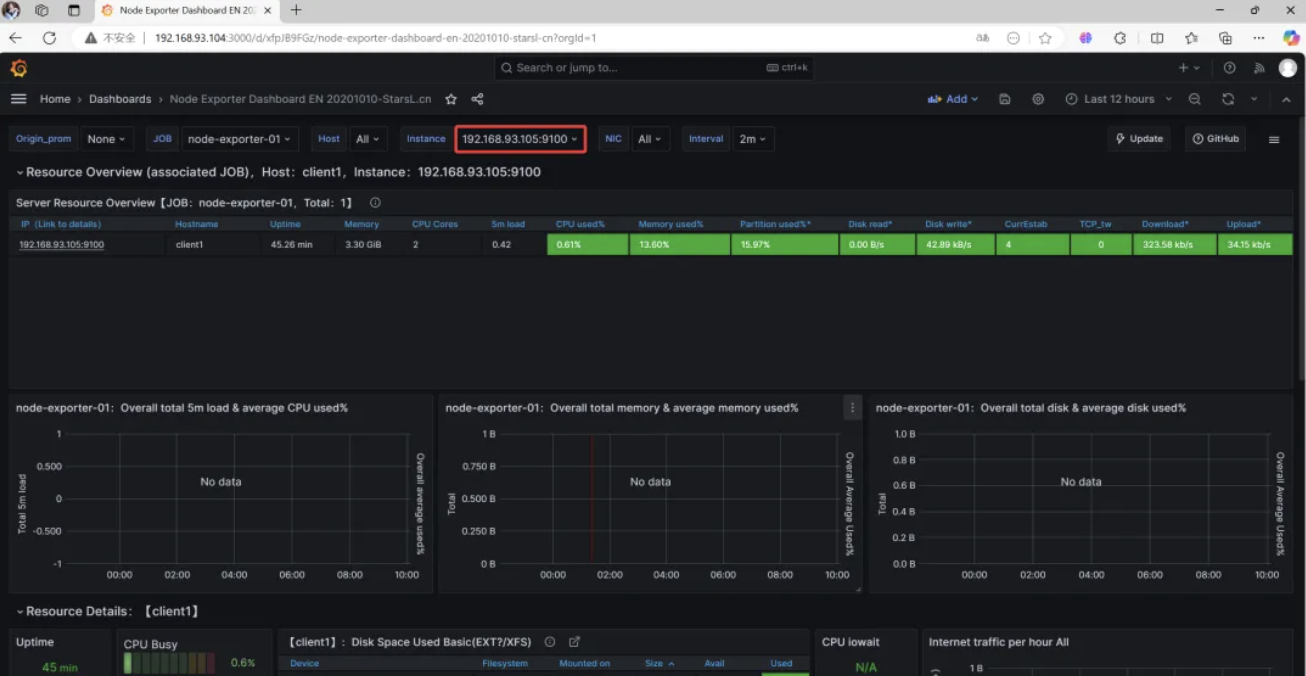This screenshot has width=1306, height=676.
Task: Click Home in the breadcrumb
Action: click(55, 99)
